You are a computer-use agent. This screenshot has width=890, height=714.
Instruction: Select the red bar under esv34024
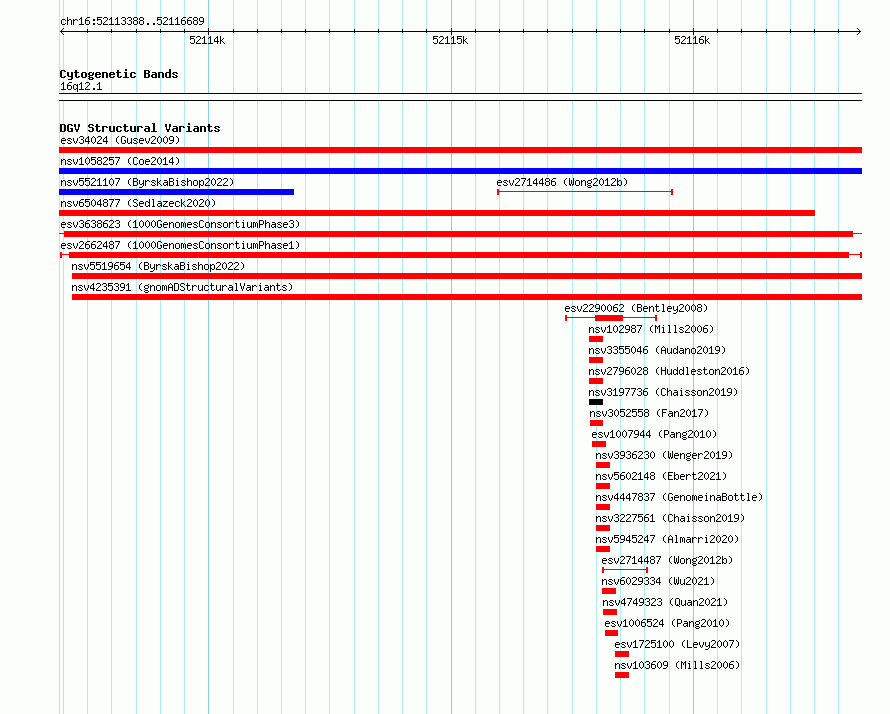pos(460,150)
